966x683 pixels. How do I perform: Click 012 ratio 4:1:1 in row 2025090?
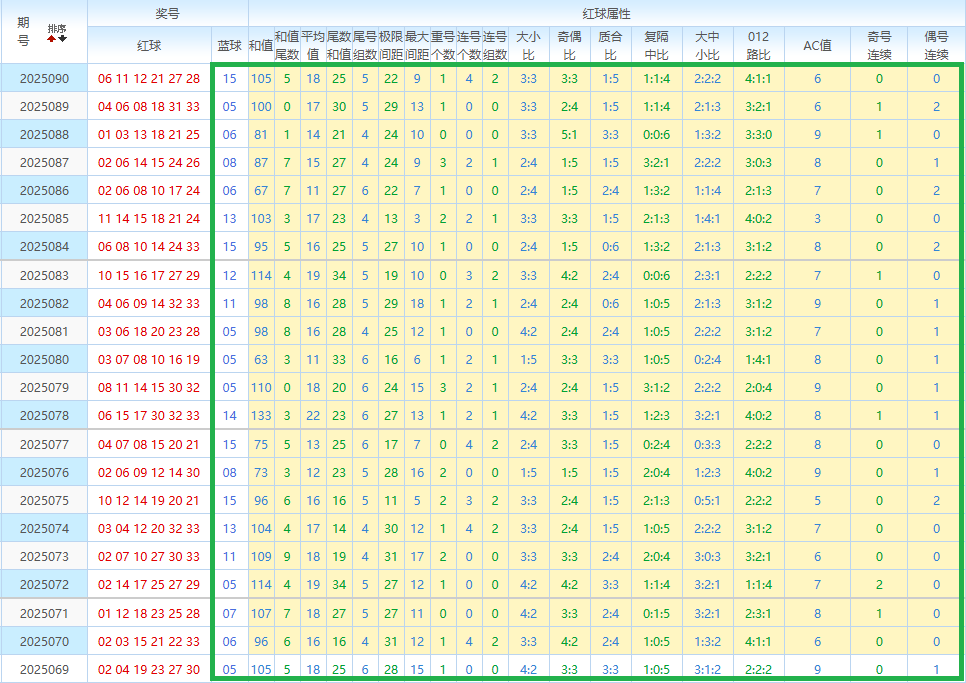(758, 78)
